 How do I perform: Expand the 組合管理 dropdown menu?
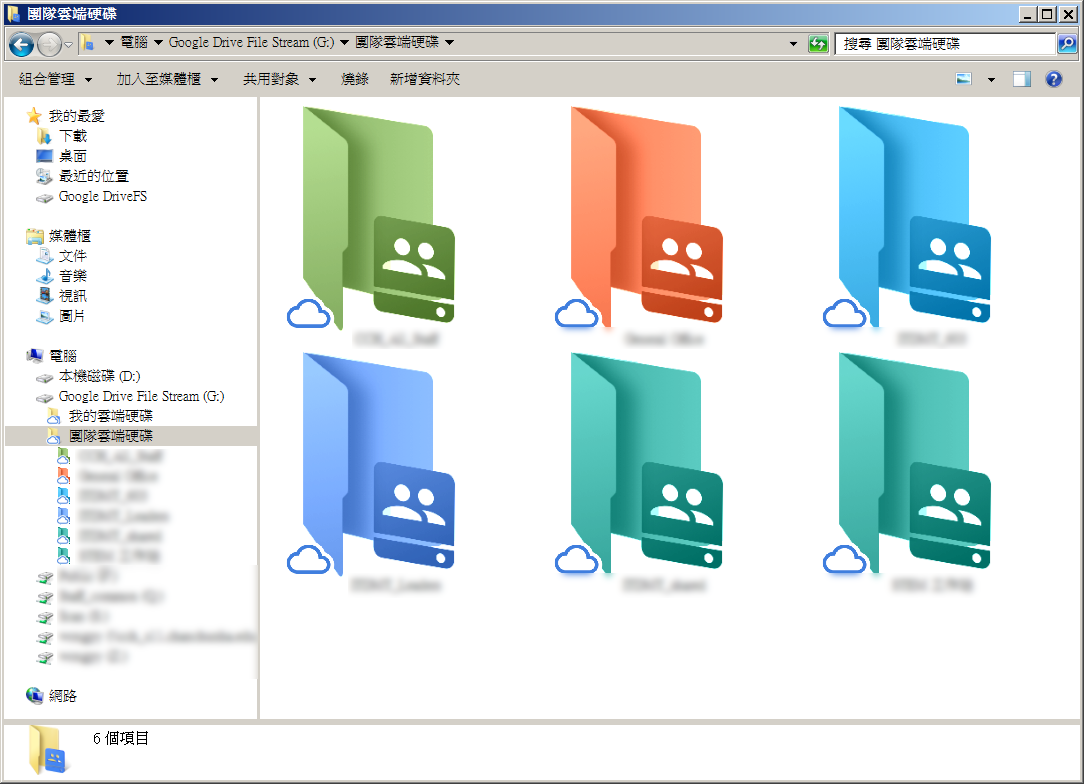pos(56,80)
